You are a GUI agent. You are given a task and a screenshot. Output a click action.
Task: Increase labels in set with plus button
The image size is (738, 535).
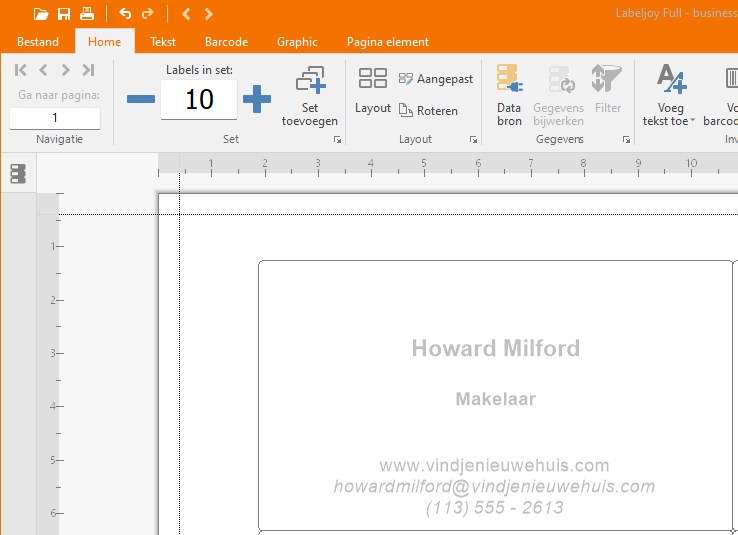(257, 99)
